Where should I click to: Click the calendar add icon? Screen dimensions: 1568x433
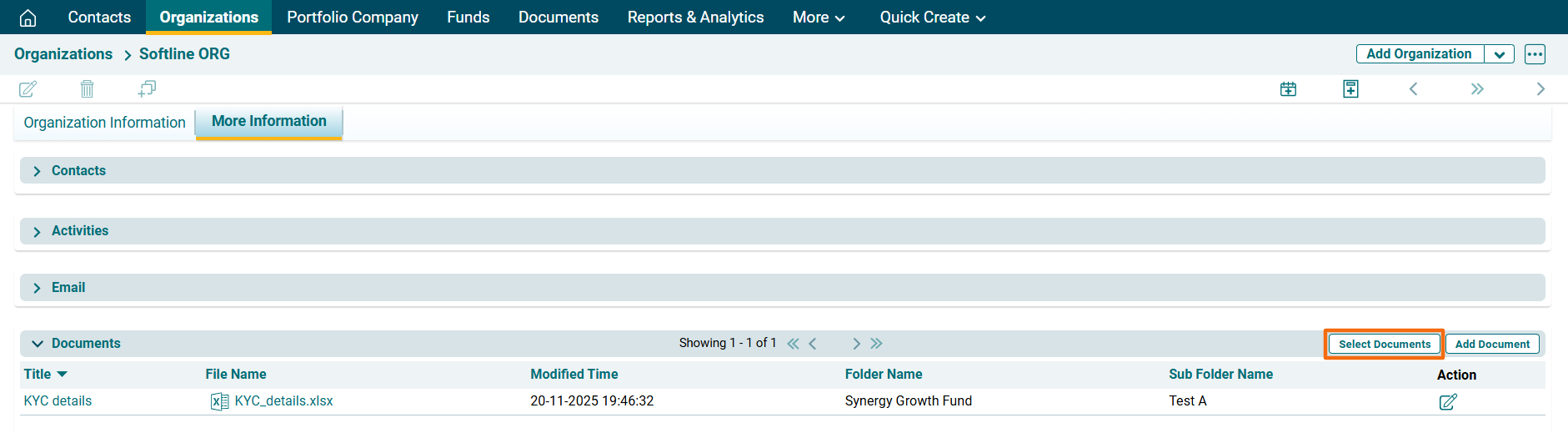(1288, 88)
